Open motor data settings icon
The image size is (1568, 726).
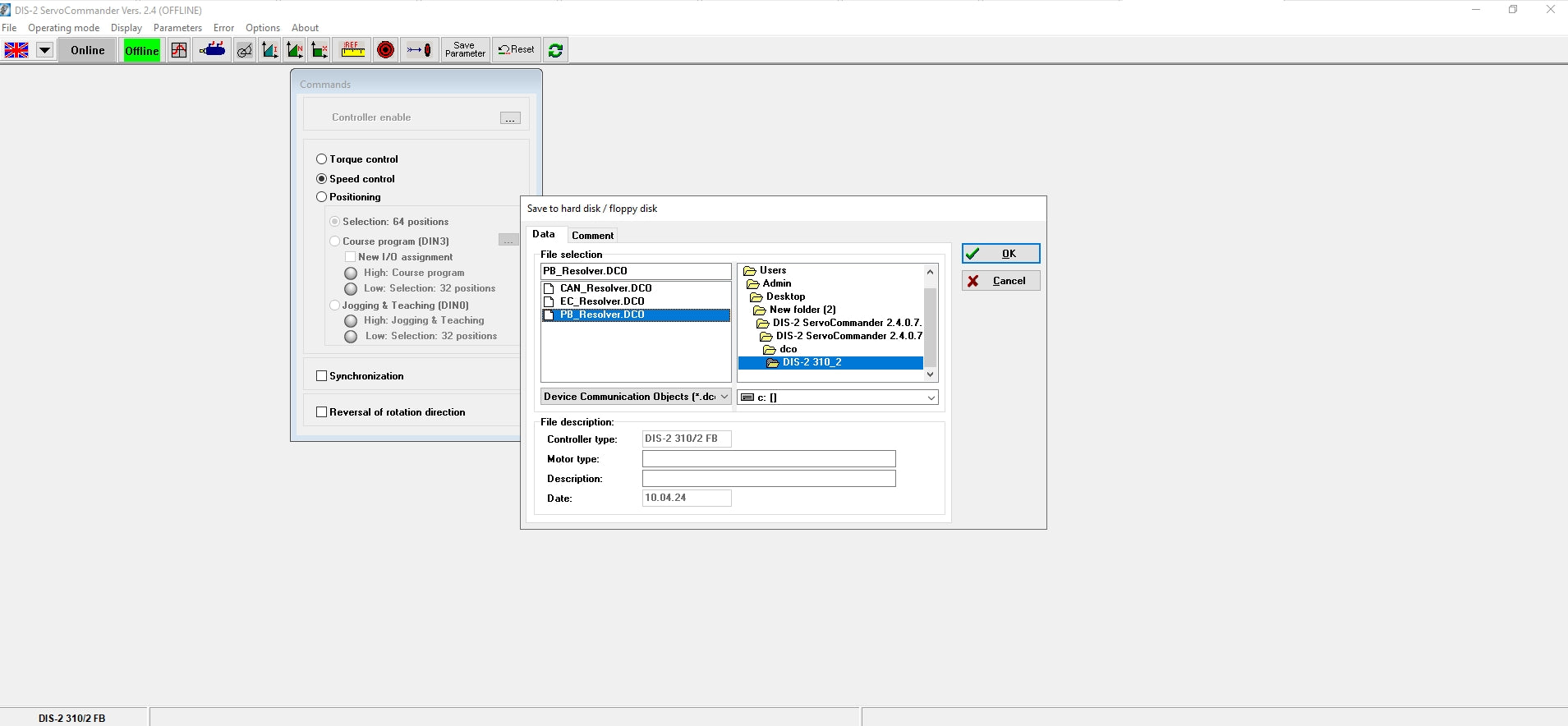pyautogui.click(x=212, y=50)
